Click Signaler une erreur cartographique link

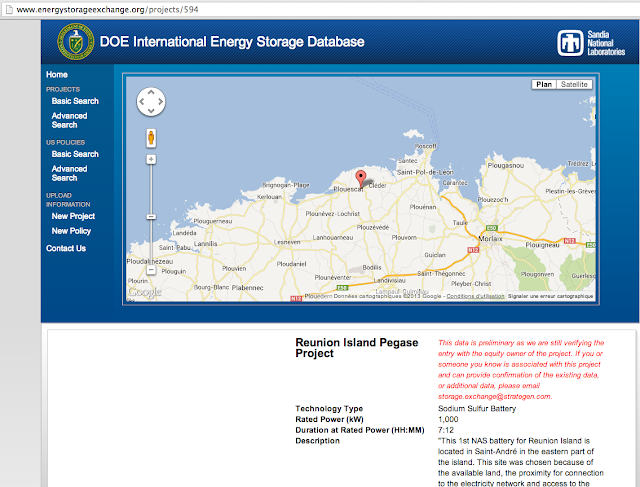coord(550,296)
